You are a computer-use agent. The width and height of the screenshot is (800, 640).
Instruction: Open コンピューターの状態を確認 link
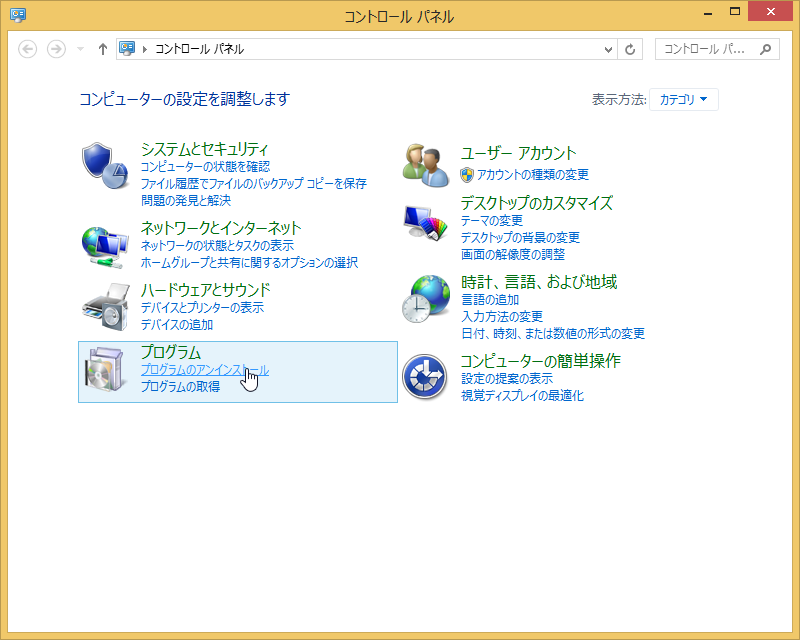pyautogui.click(x=205, y=166)
